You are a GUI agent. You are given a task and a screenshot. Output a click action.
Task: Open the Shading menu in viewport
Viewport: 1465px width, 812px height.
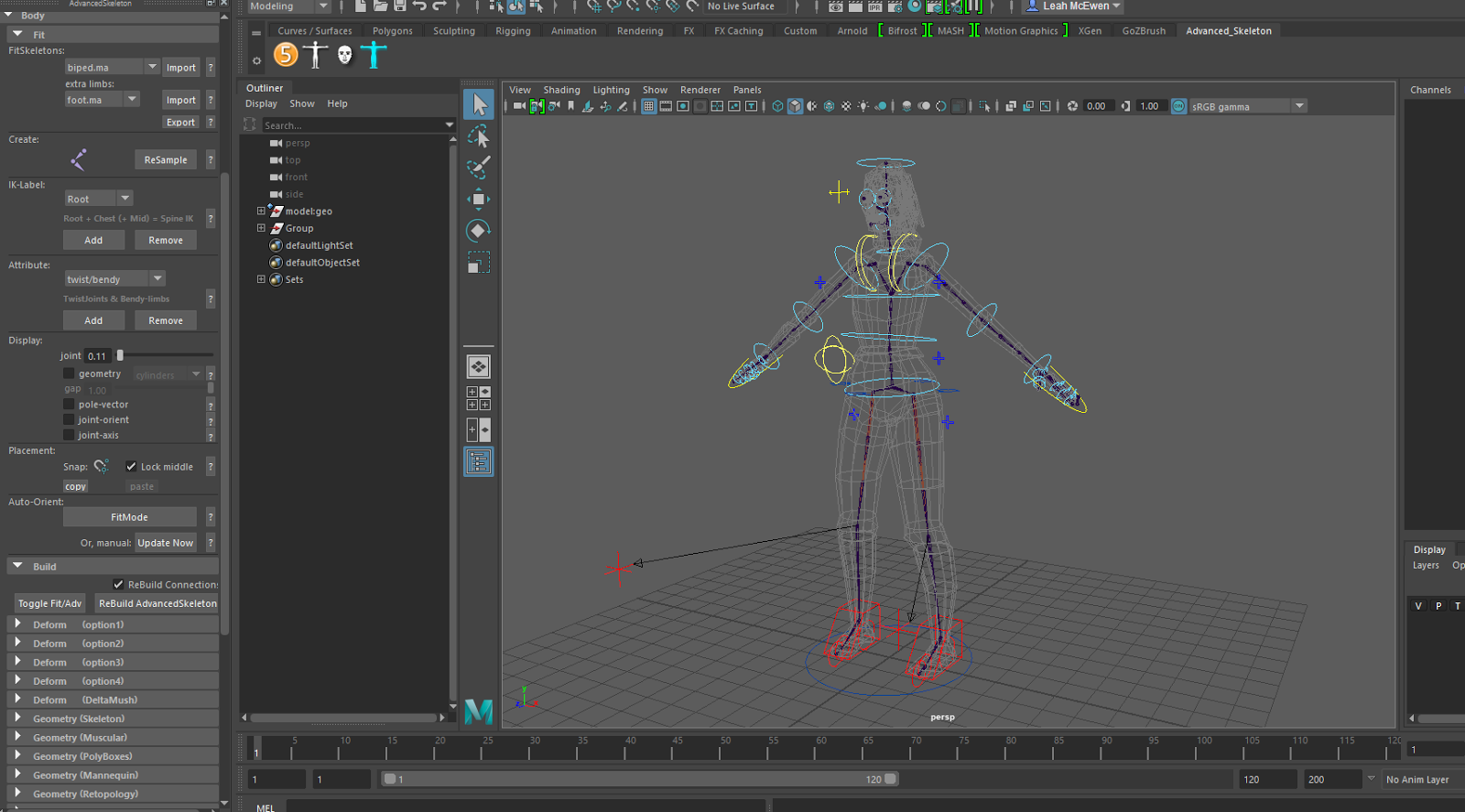561,90
